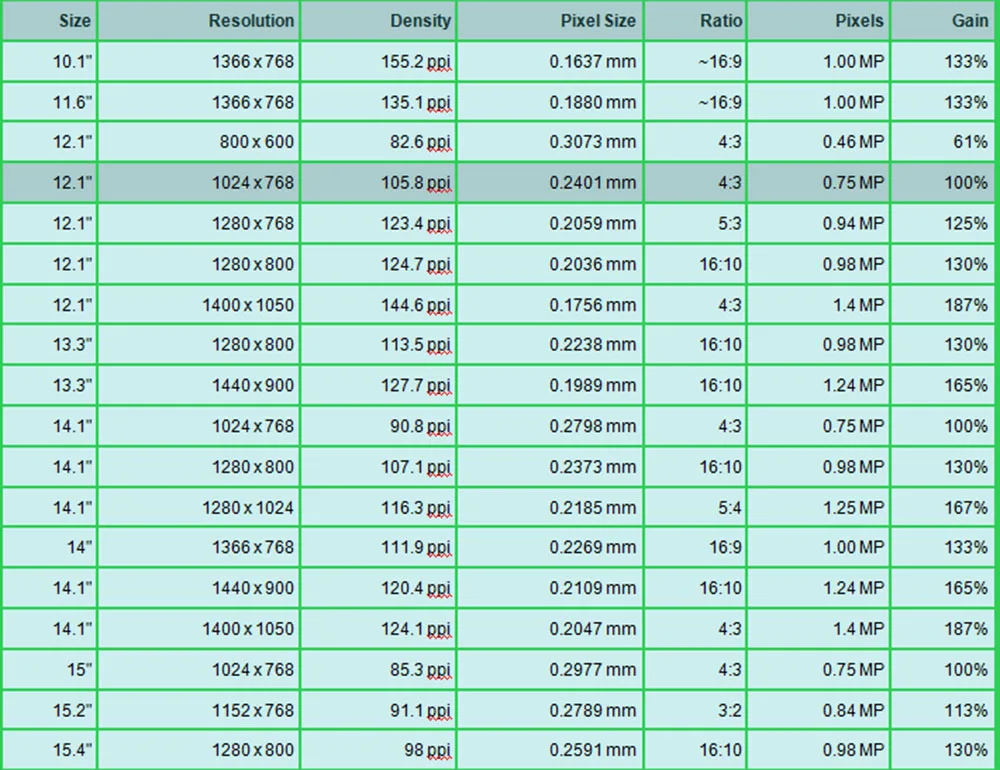Select the 14" size cell
The width and height of the screenshot is (1000, 770).
coord(49,547)
